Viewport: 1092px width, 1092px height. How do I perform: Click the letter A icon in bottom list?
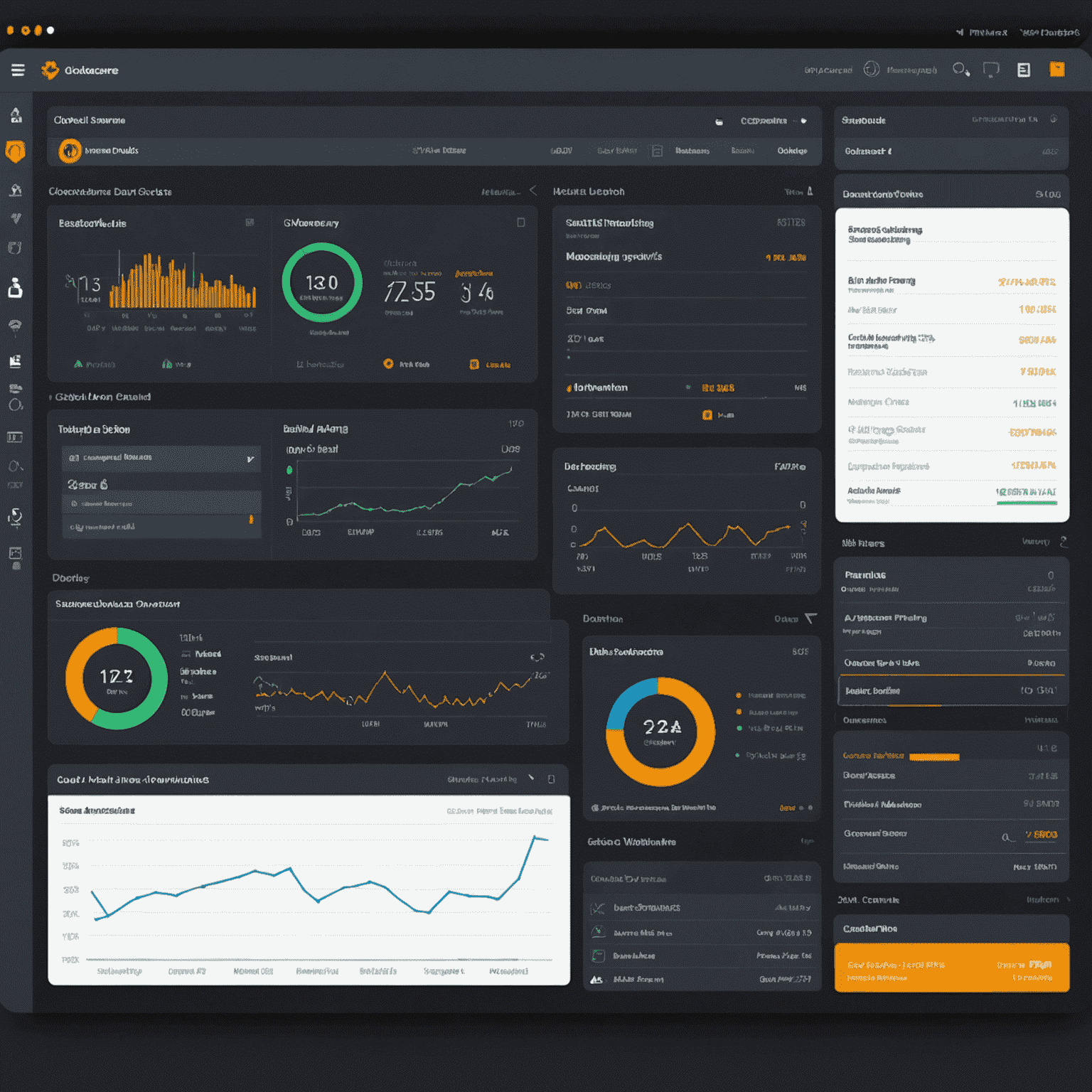(x=596, y=980)
